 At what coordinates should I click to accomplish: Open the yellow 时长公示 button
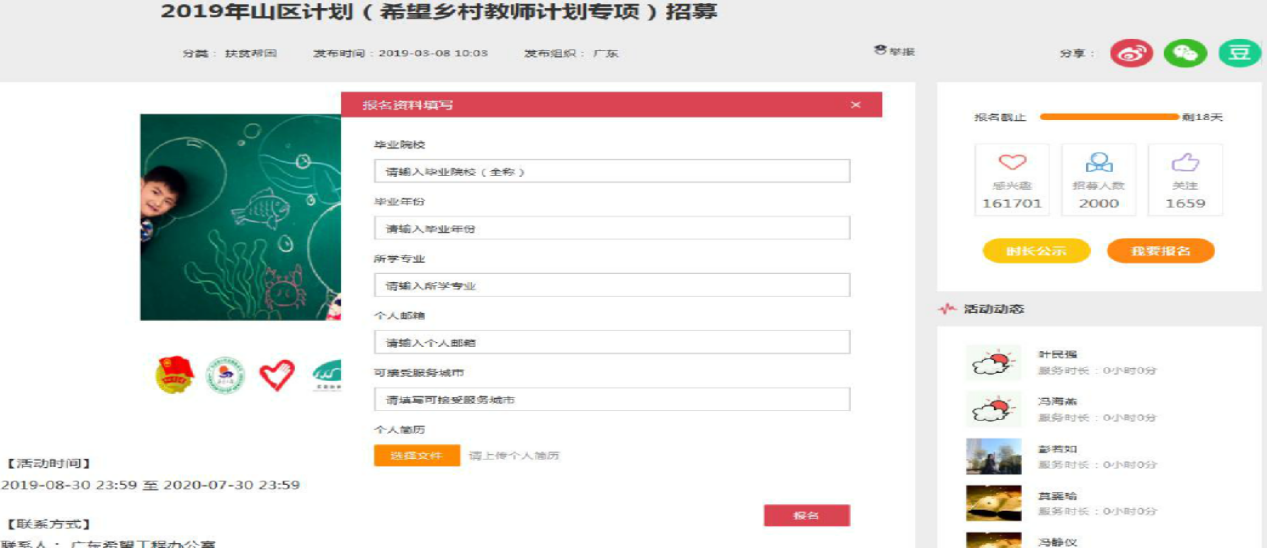click(1035, 251)
